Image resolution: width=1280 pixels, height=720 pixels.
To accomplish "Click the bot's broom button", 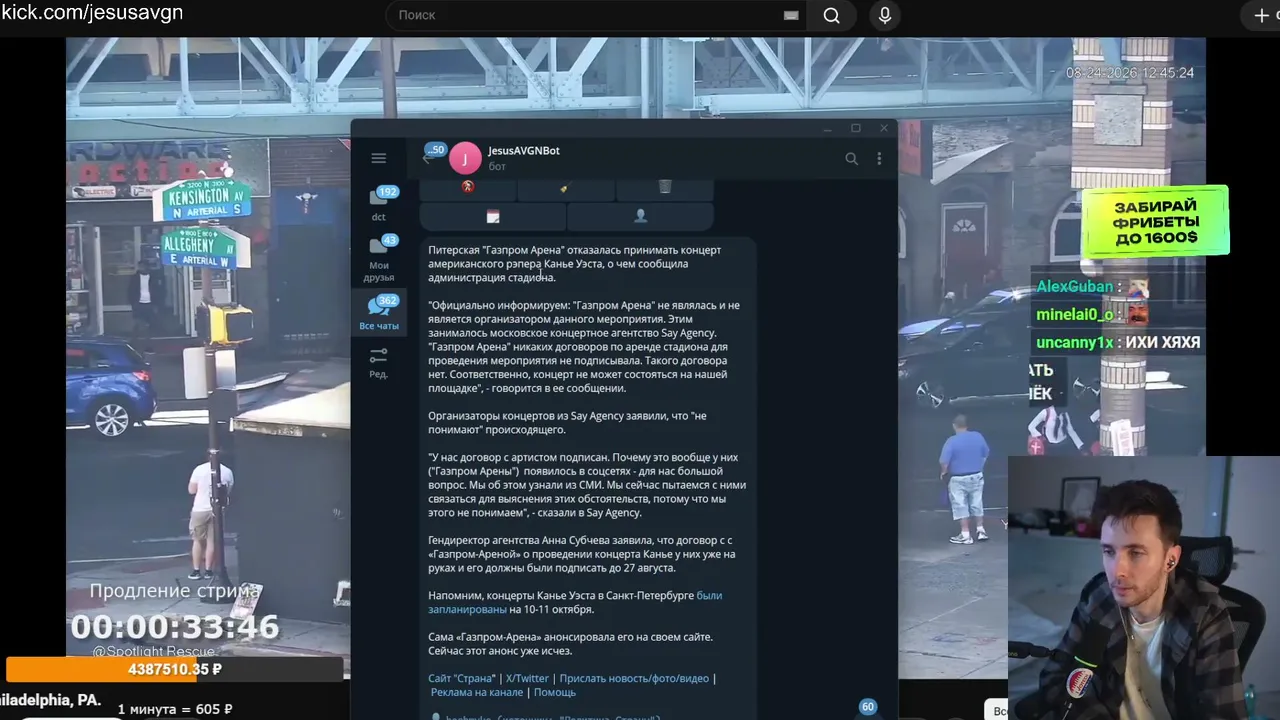I will (x=565, y=188).
